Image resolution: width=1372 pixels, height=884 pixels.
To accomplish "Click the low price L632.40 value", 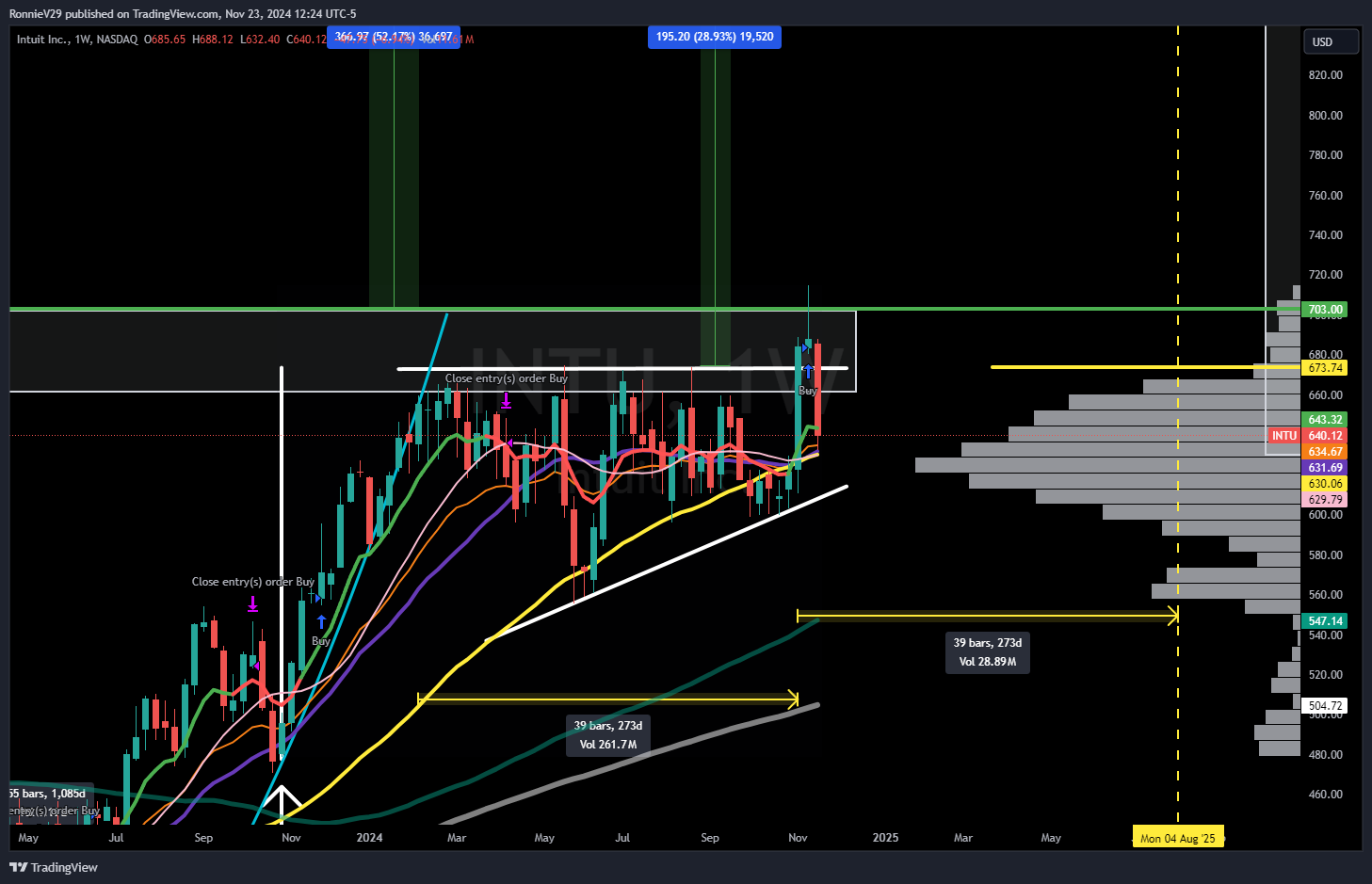I will 260,40.
